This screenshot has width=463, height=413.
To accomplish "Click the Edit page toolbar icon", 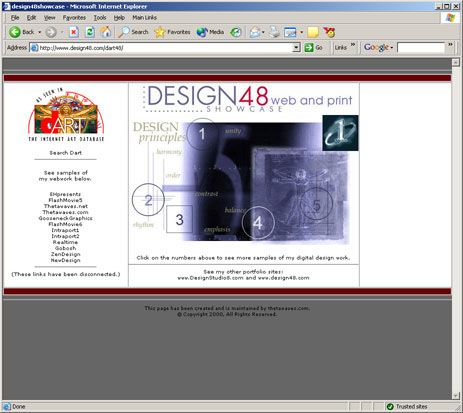I will click(290, 32).
